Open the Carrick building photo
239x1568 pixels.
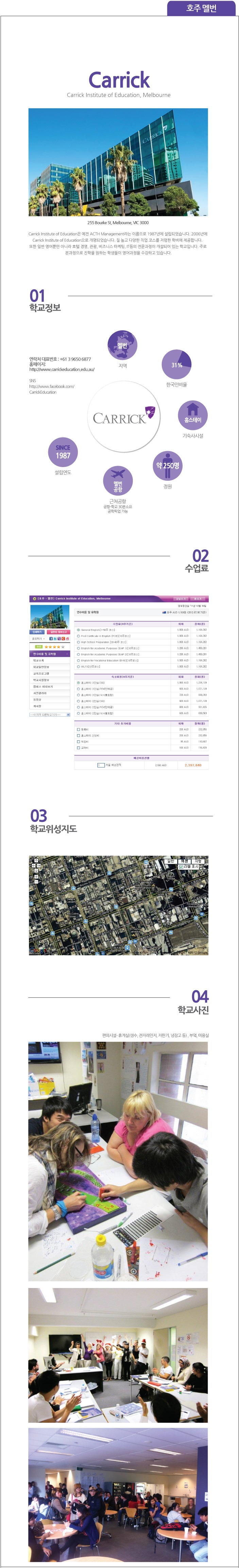click(118, 162)
